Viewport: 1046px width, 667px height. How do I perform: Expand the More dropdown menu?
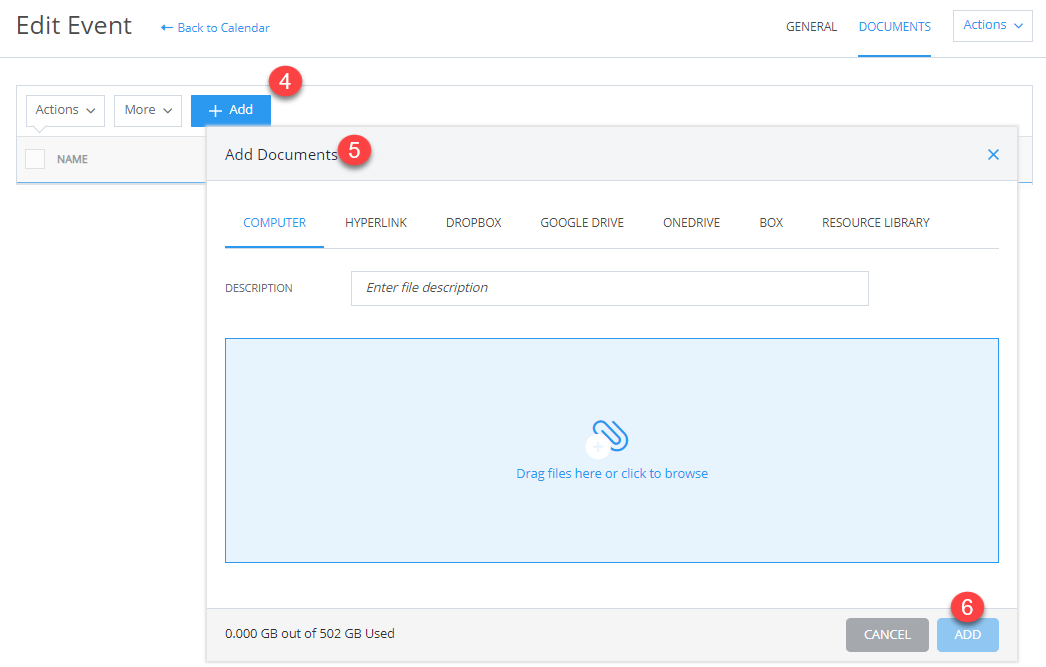(148, 110)
